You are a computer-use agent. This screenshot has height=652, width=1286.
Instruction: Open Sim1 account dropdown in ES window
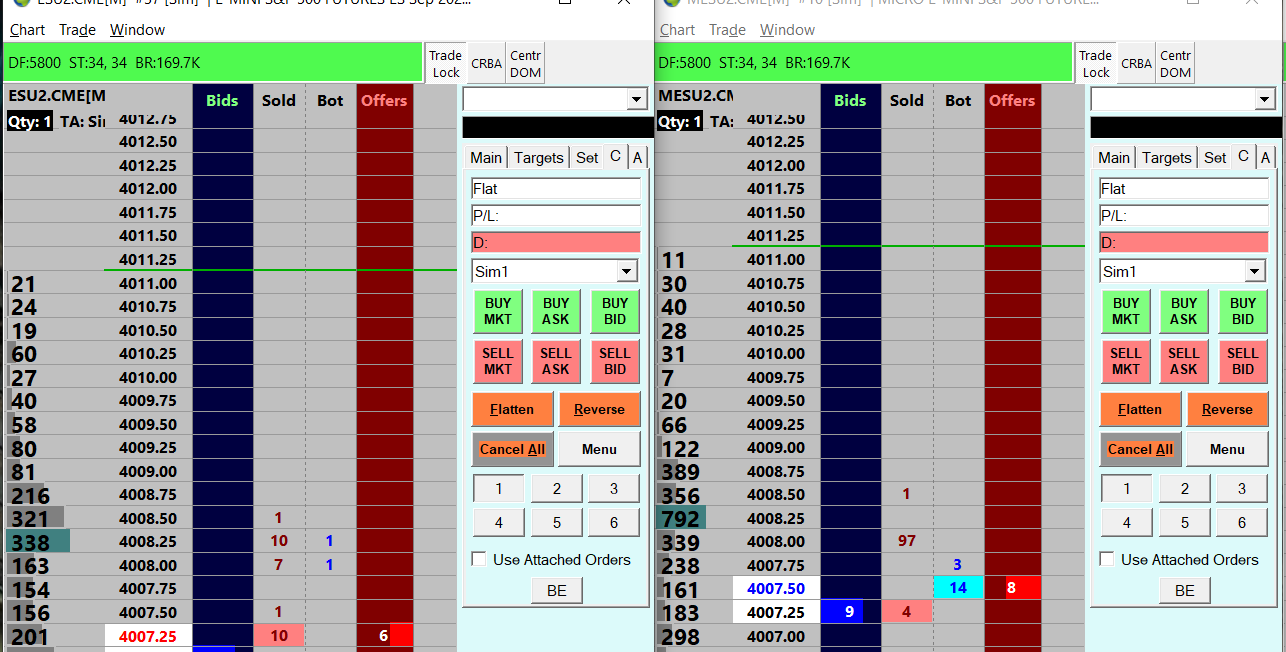coord(627,271)
